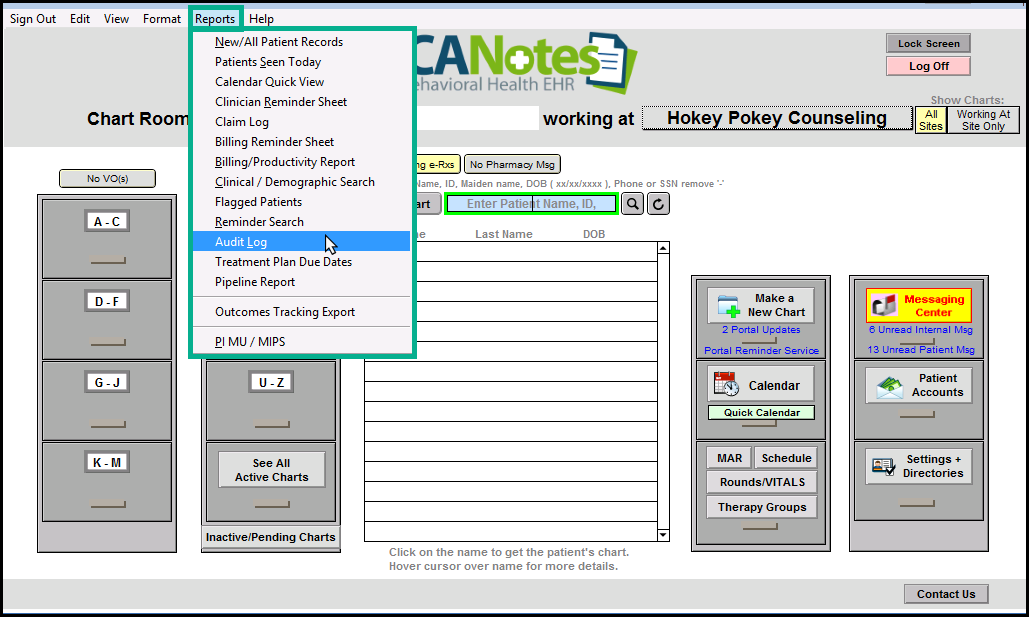Toggle Working At Site Only view

983,120
